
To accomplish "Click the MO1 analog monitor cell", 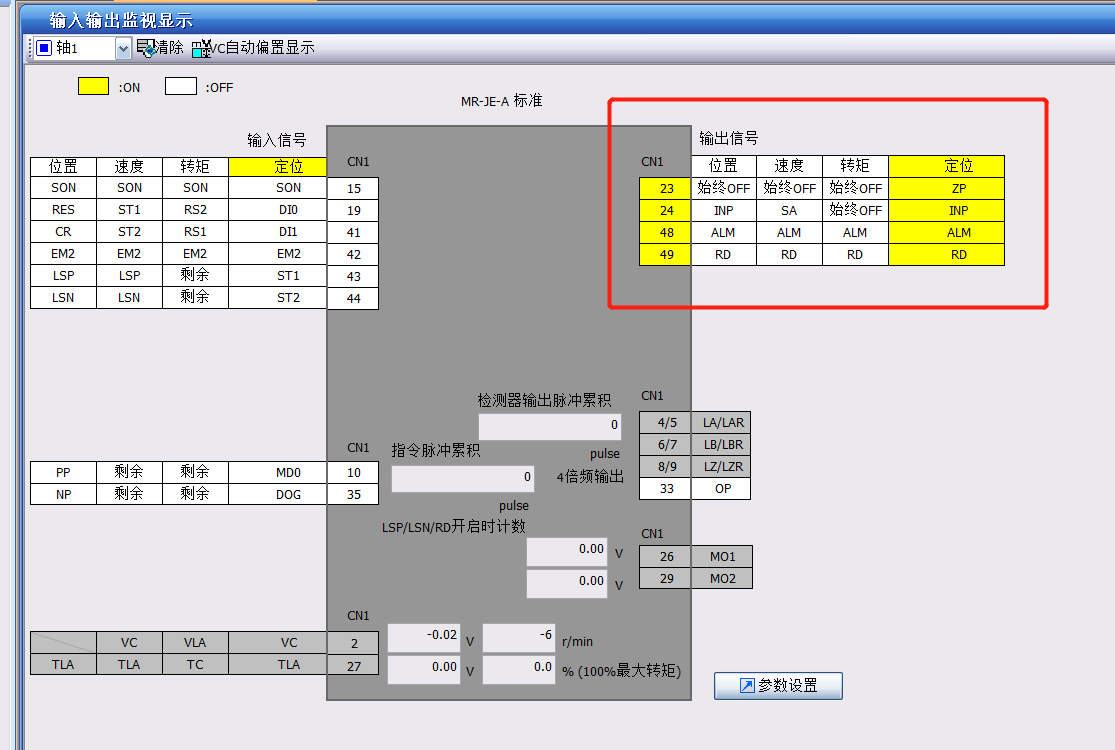I will (x=723, y=557).
